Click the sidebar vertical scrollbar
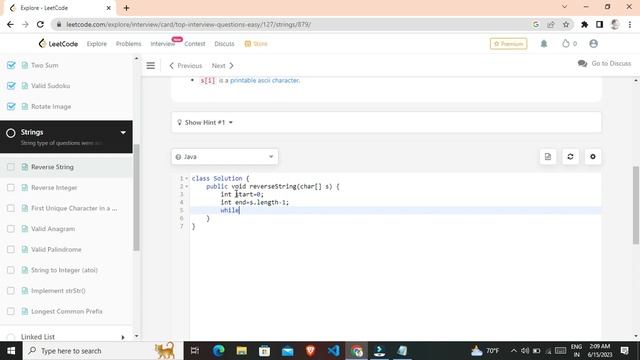 [x=136, y=198]
